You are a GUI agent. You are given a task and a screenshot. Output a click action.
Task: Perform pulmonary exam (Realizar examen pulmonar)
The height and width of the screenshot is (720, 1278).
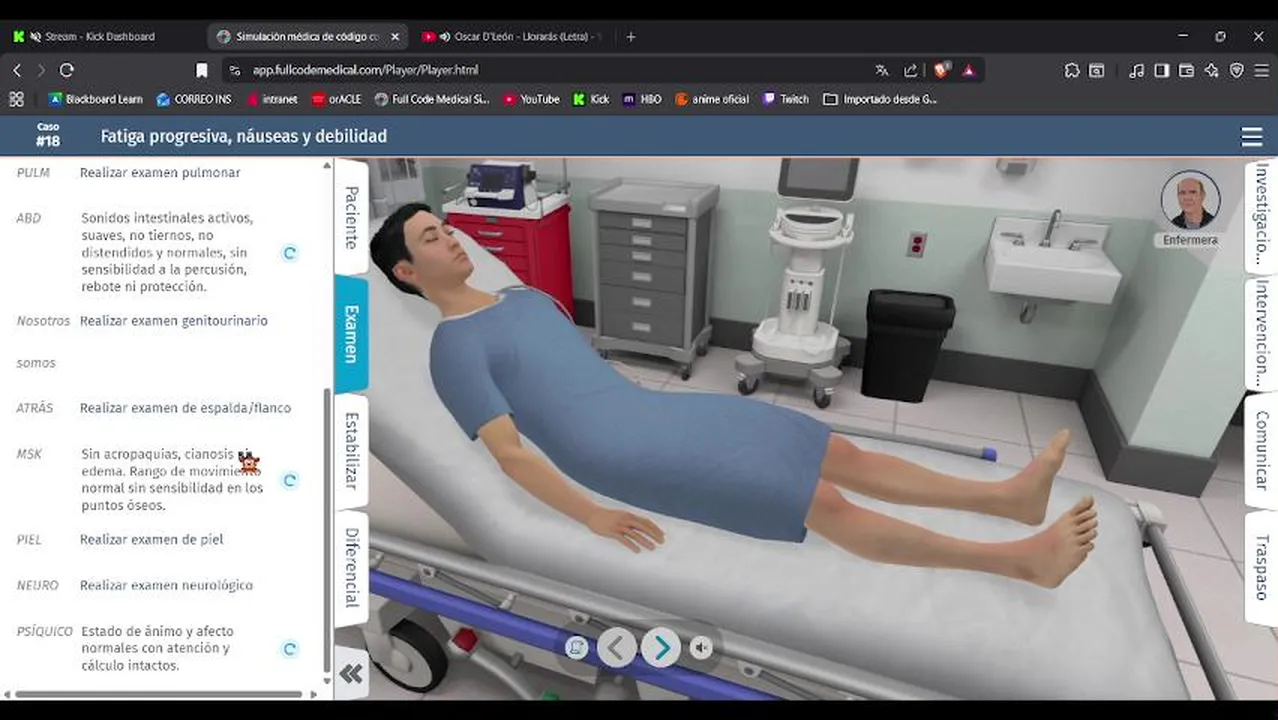pyautogui.click(x=160, y=173)
